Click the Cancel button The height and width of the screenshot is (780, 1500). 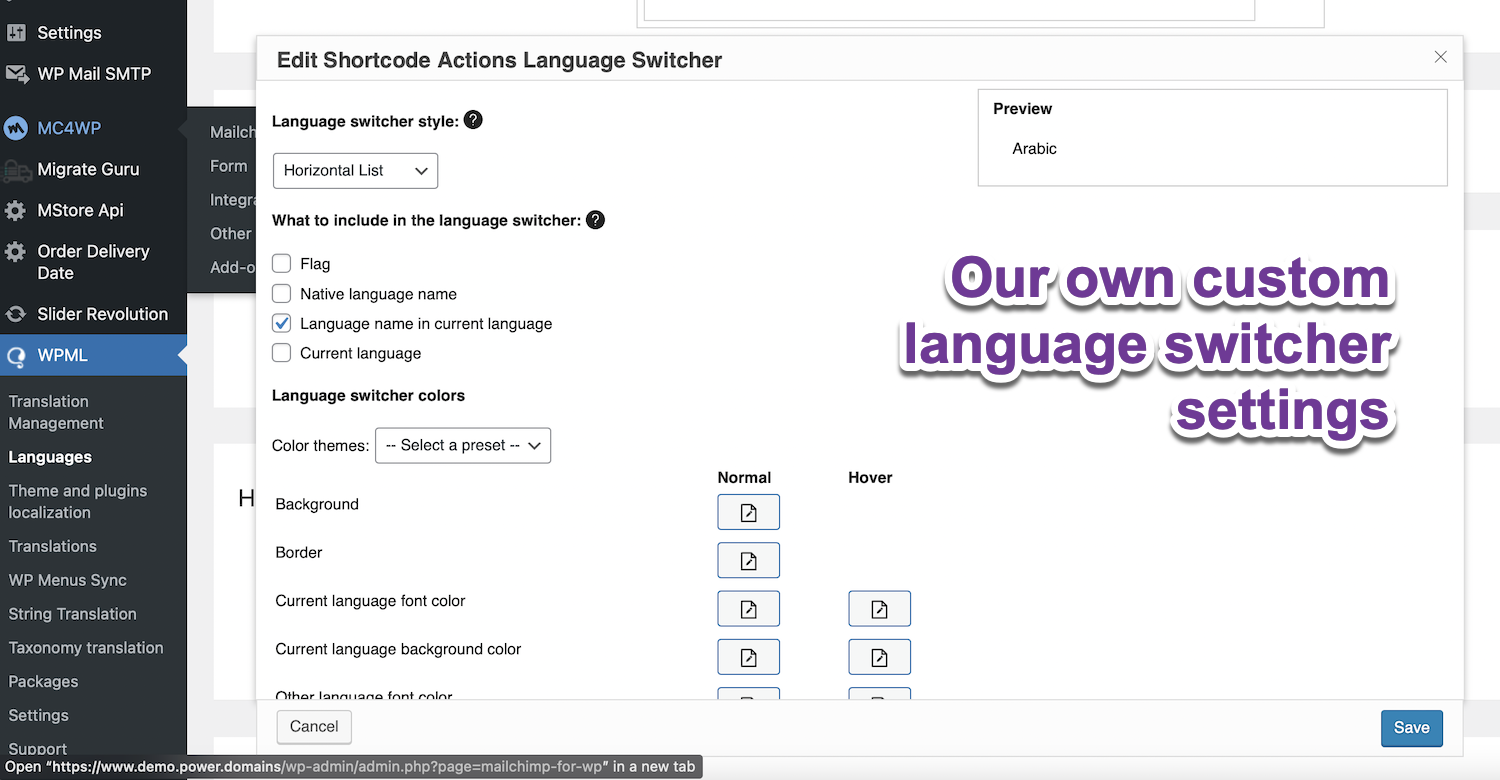click(x=314, y=727)
